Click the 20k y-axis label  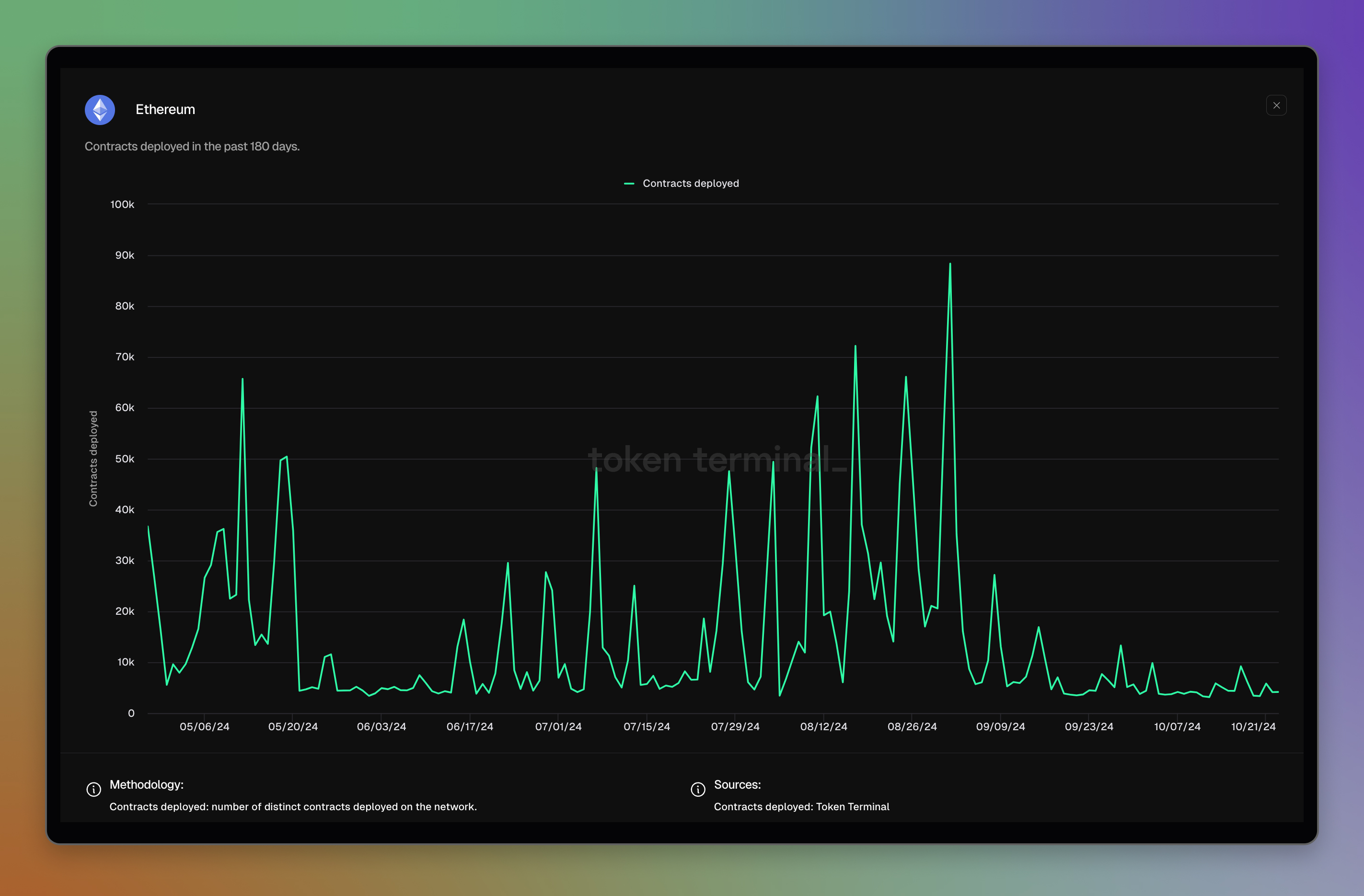pyautogui.click(x=124, y=611)
